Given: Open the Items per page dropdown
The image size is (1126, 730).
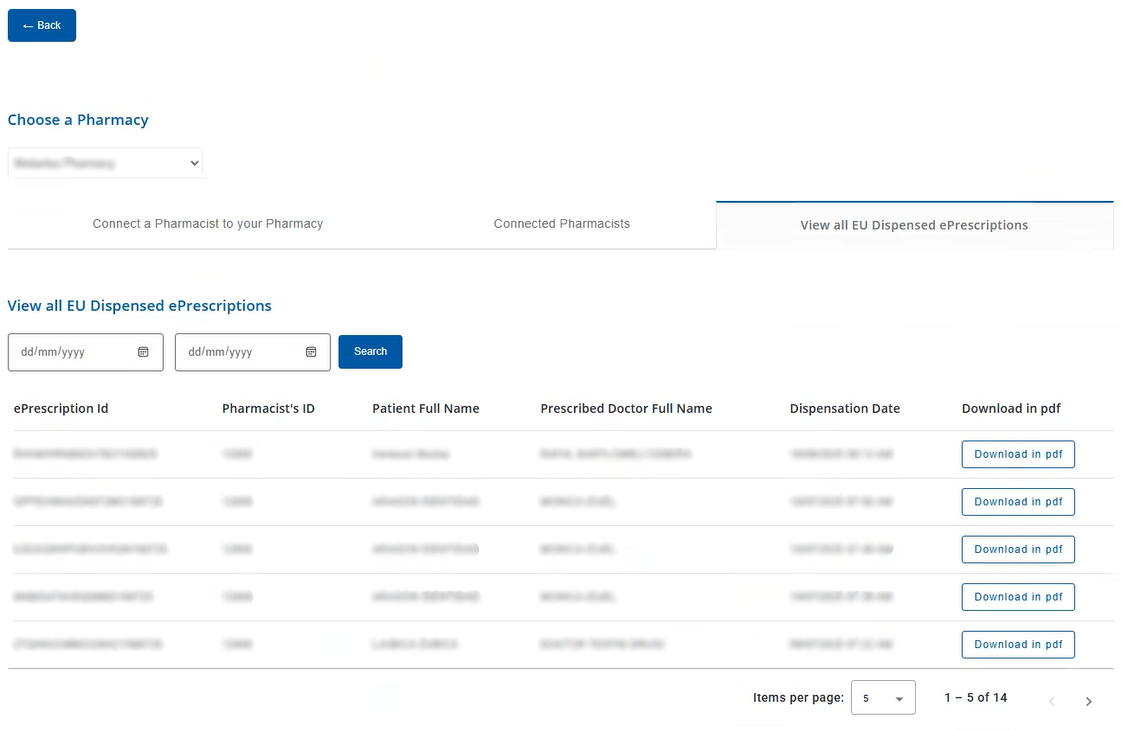Looking at the screenshot, I should coord(882,698).
